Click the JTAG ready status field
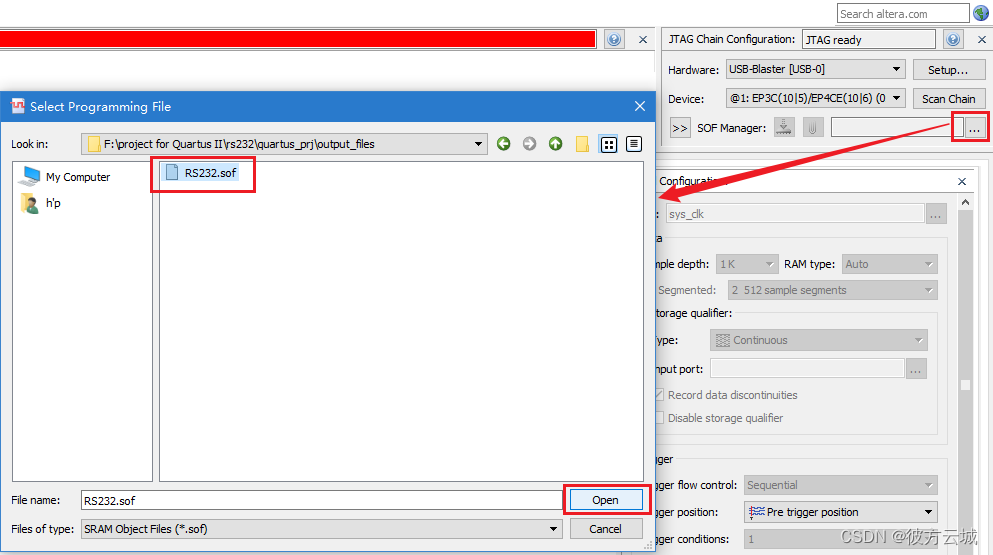This screenshot has height=555, width=993. point(868,39)
